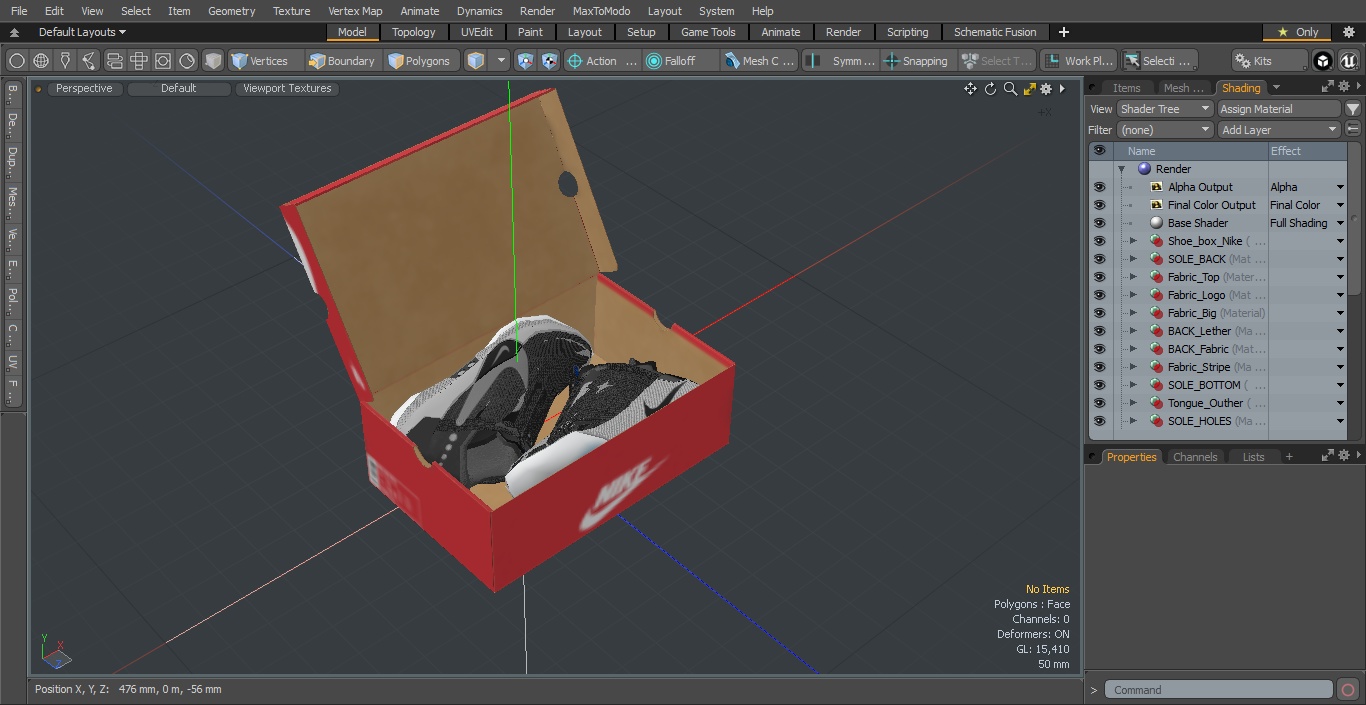This screenshot has height=705, width=1366.
Task: Open the Add Layer dropdown
Action: (x=1279, y=130)
